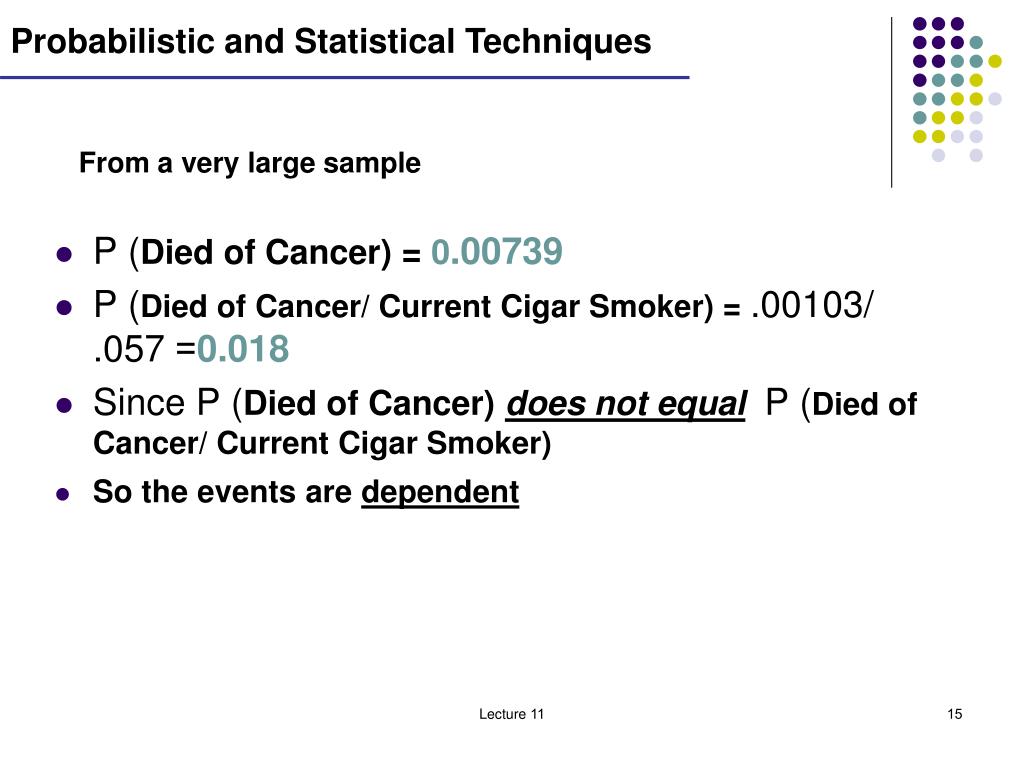Click the top-left purple dot in the decoration
Viewport: 1024px width, 768px height.
pos(920,24)
